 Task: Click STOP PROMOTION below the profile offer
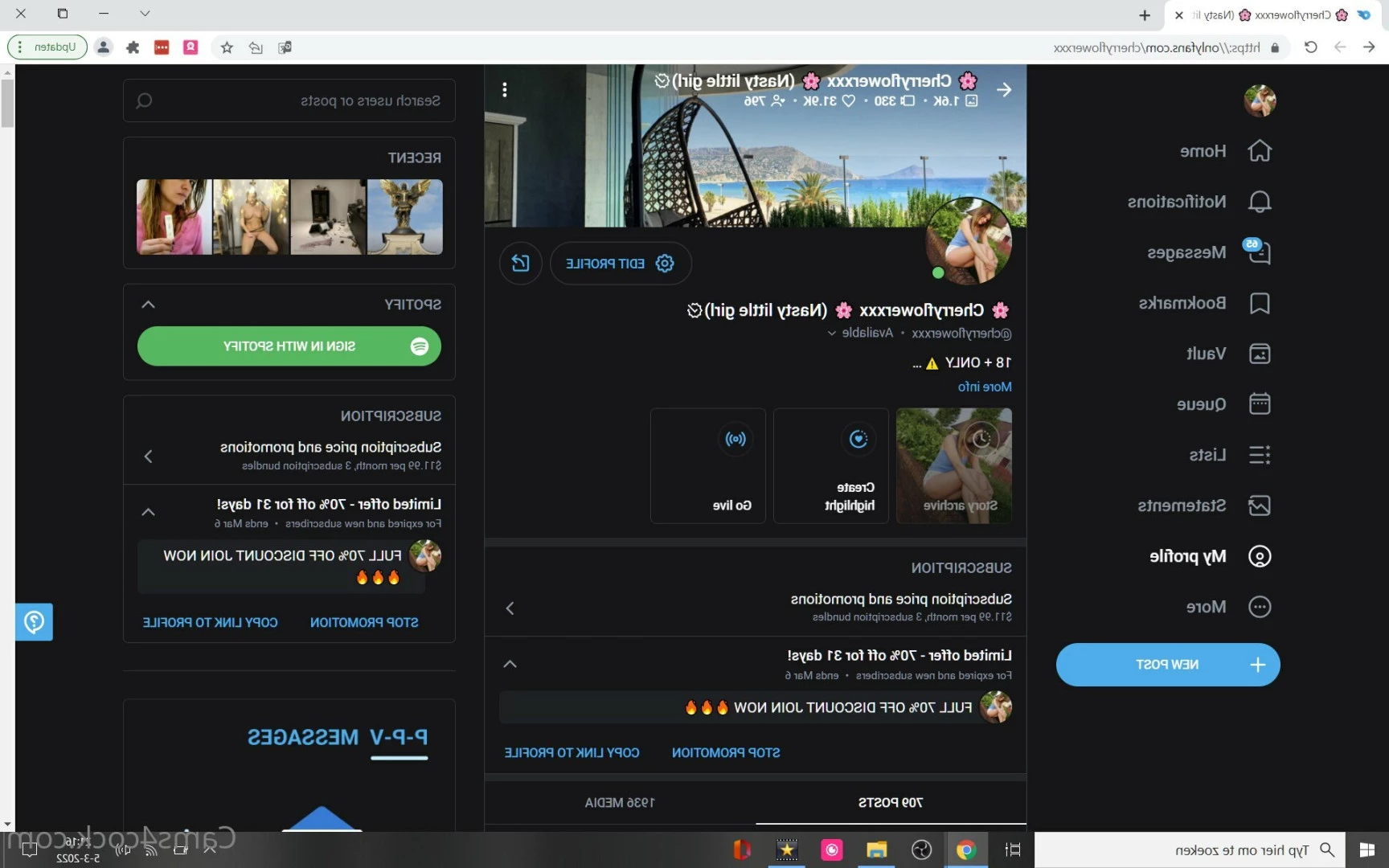(x=726, y=753)
